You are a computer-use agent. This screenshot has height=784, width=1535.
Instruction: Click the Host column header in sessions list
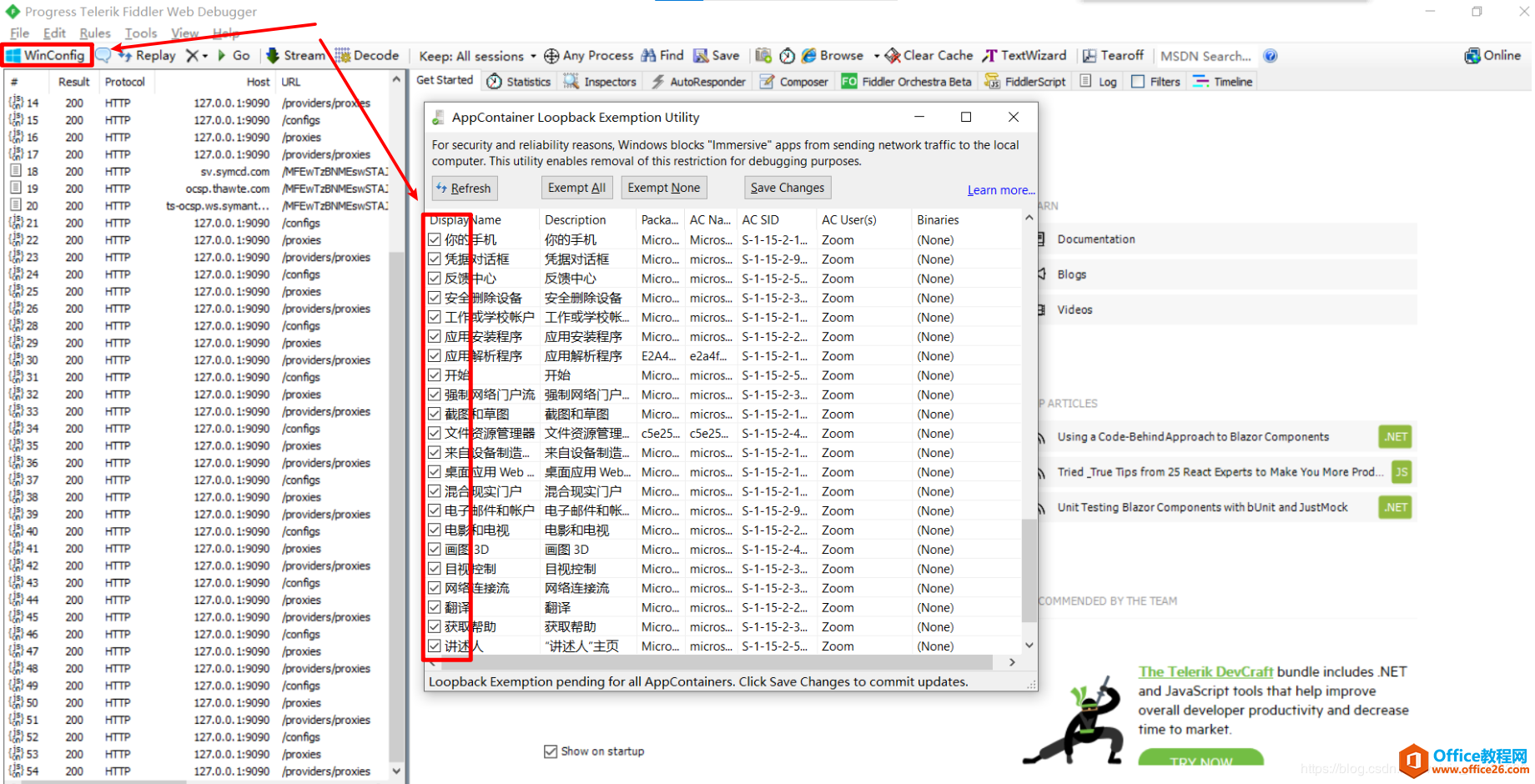click(x=215, y=82)
